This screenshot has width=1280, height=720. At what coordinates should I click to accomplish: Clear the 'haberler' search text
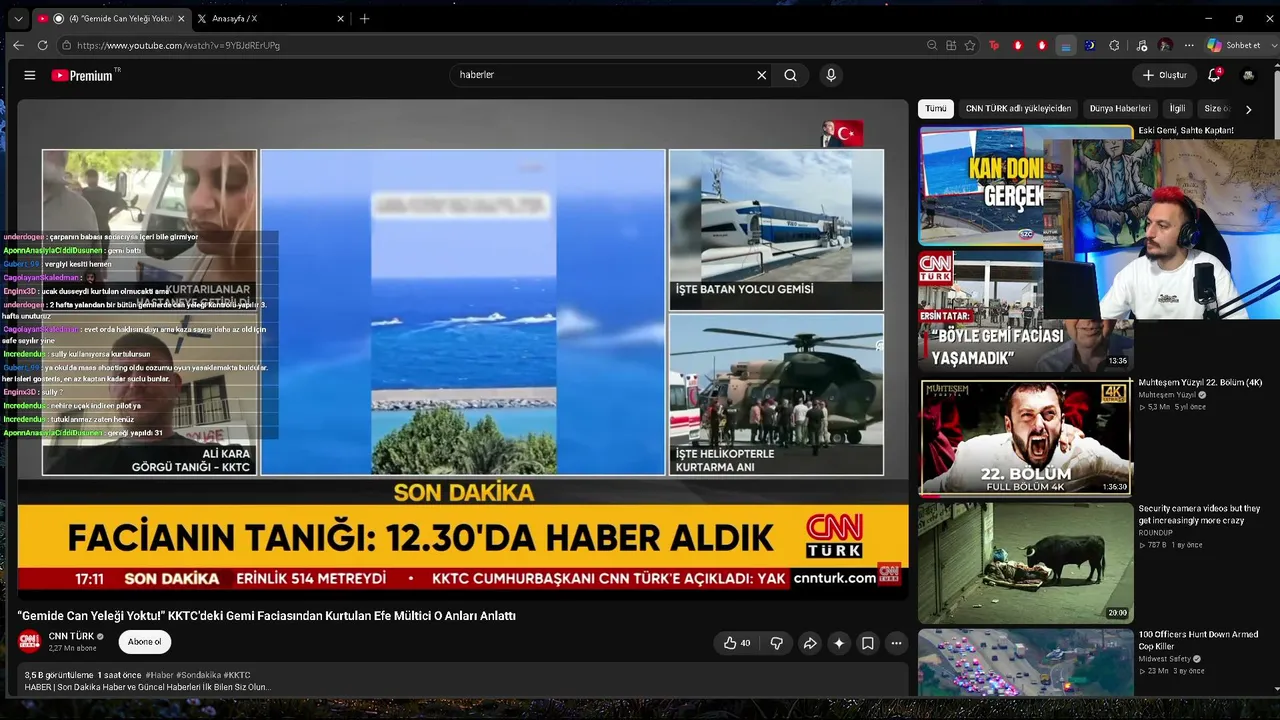(x=761, y=75)
